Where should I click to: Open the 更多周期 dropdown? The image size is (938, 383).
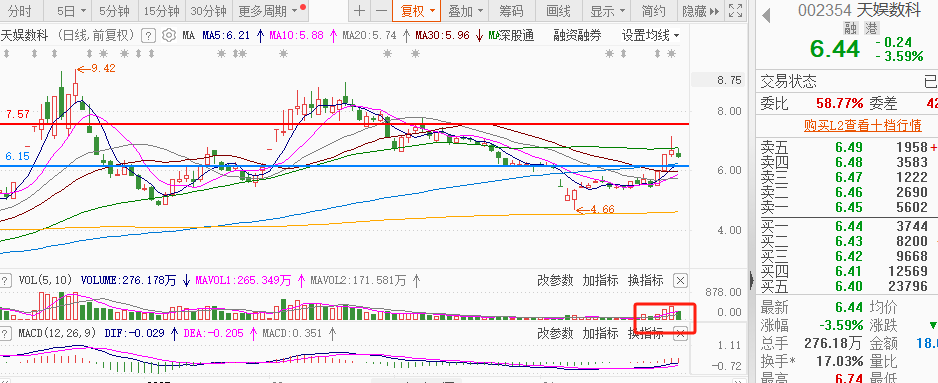click(x=268, y=11)
